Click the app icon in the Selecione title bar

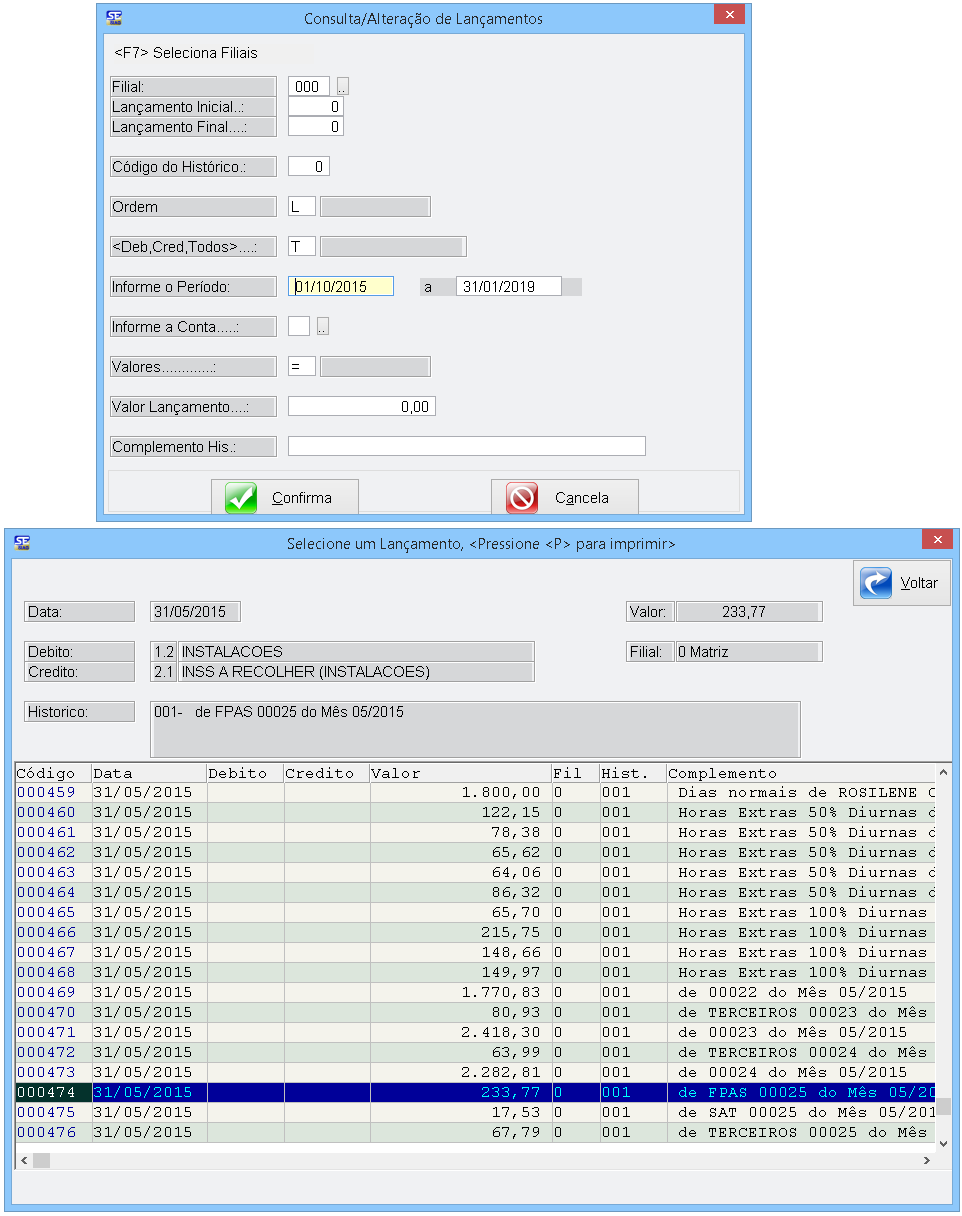22,543
